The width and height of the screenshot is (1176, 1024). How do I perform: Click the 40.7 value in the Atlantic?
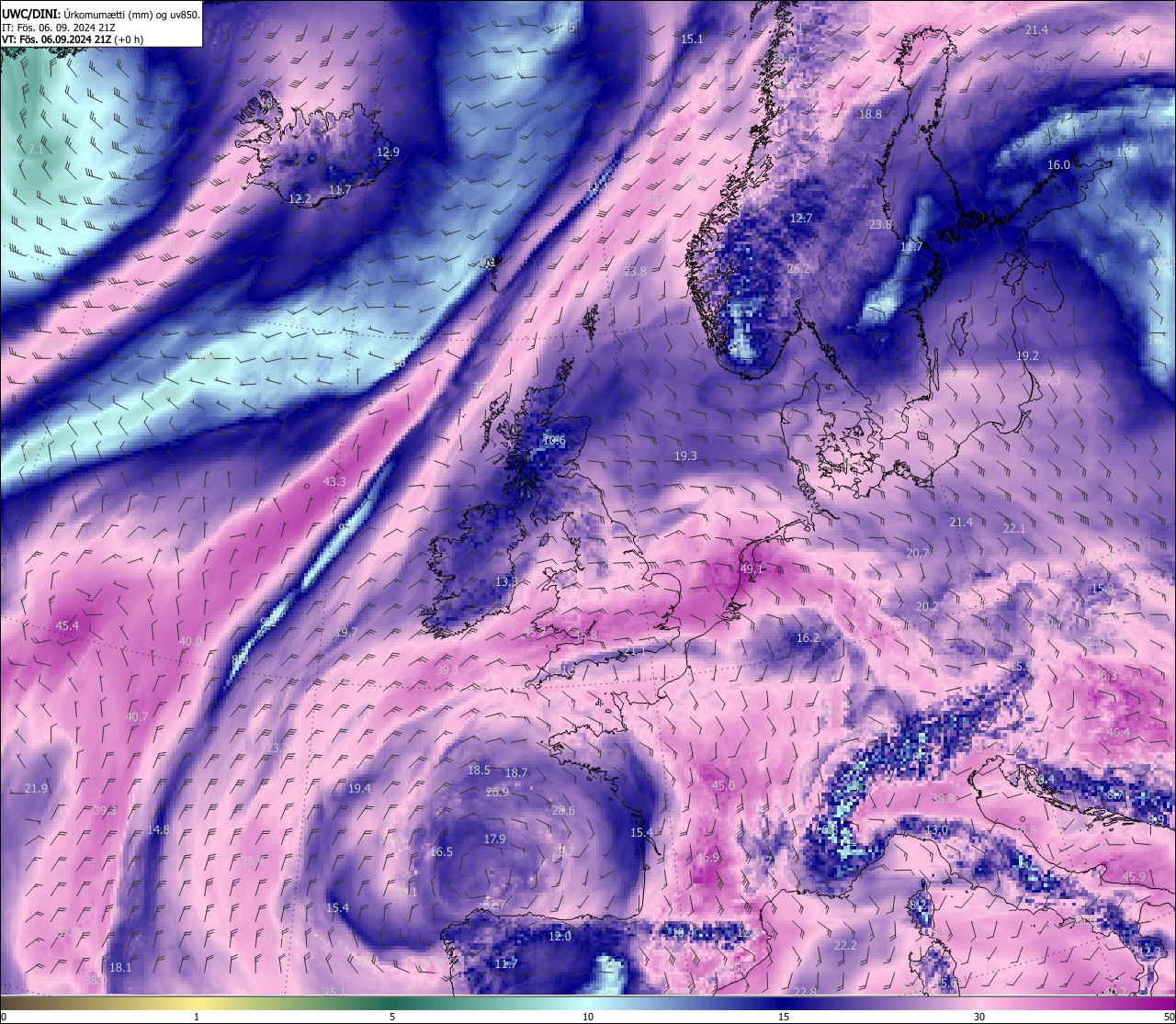click(x=137, y=715)
